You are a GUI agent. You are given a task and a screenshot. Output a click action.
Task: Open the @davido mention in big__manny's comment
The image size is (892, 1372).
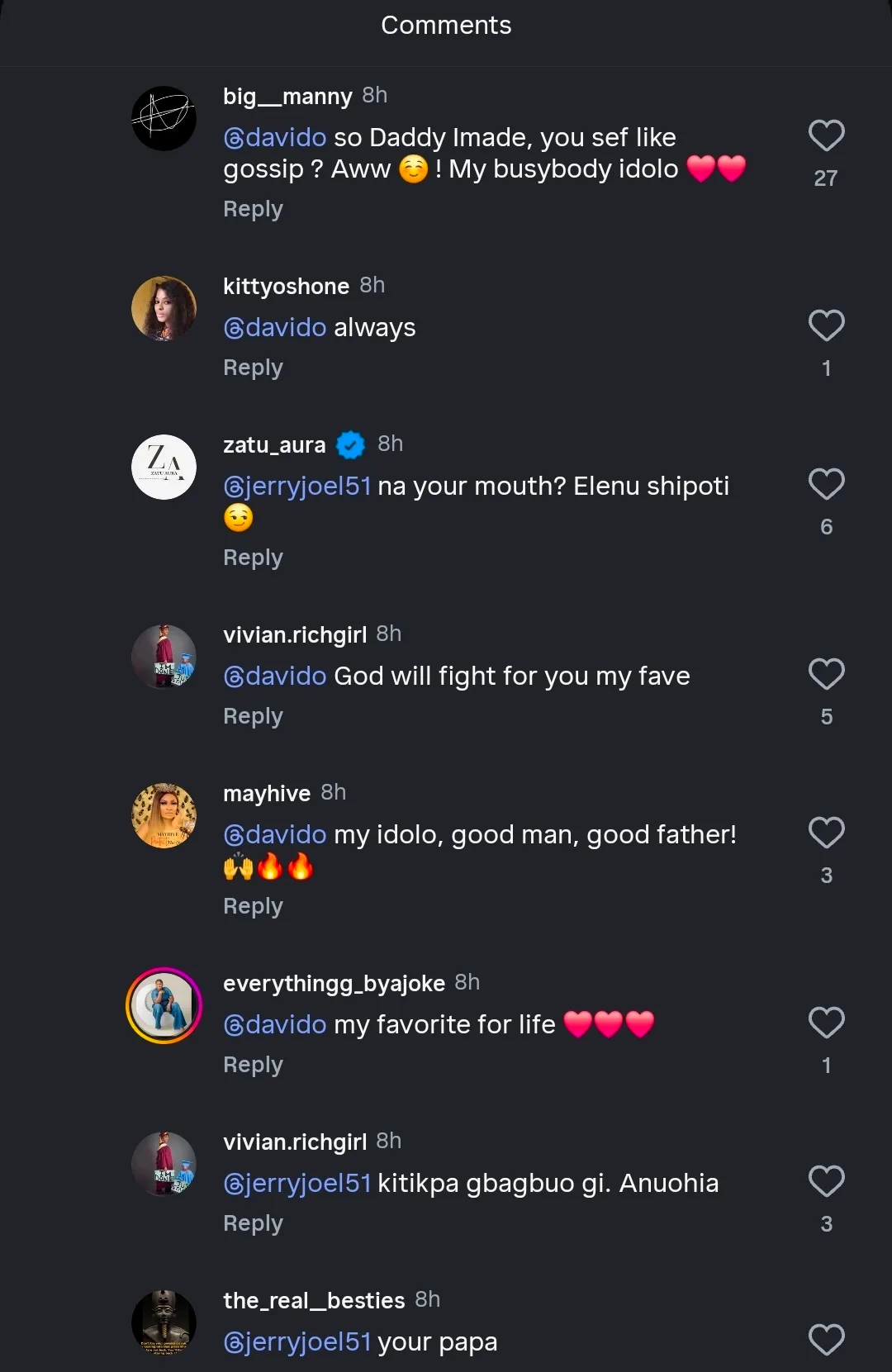coord(275,137)
